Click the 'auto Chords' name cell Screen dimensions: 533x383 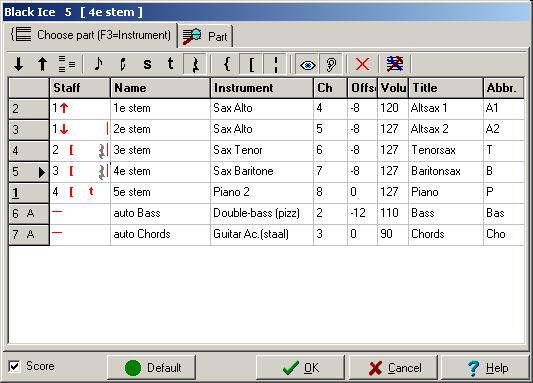(x=160, y=234)
